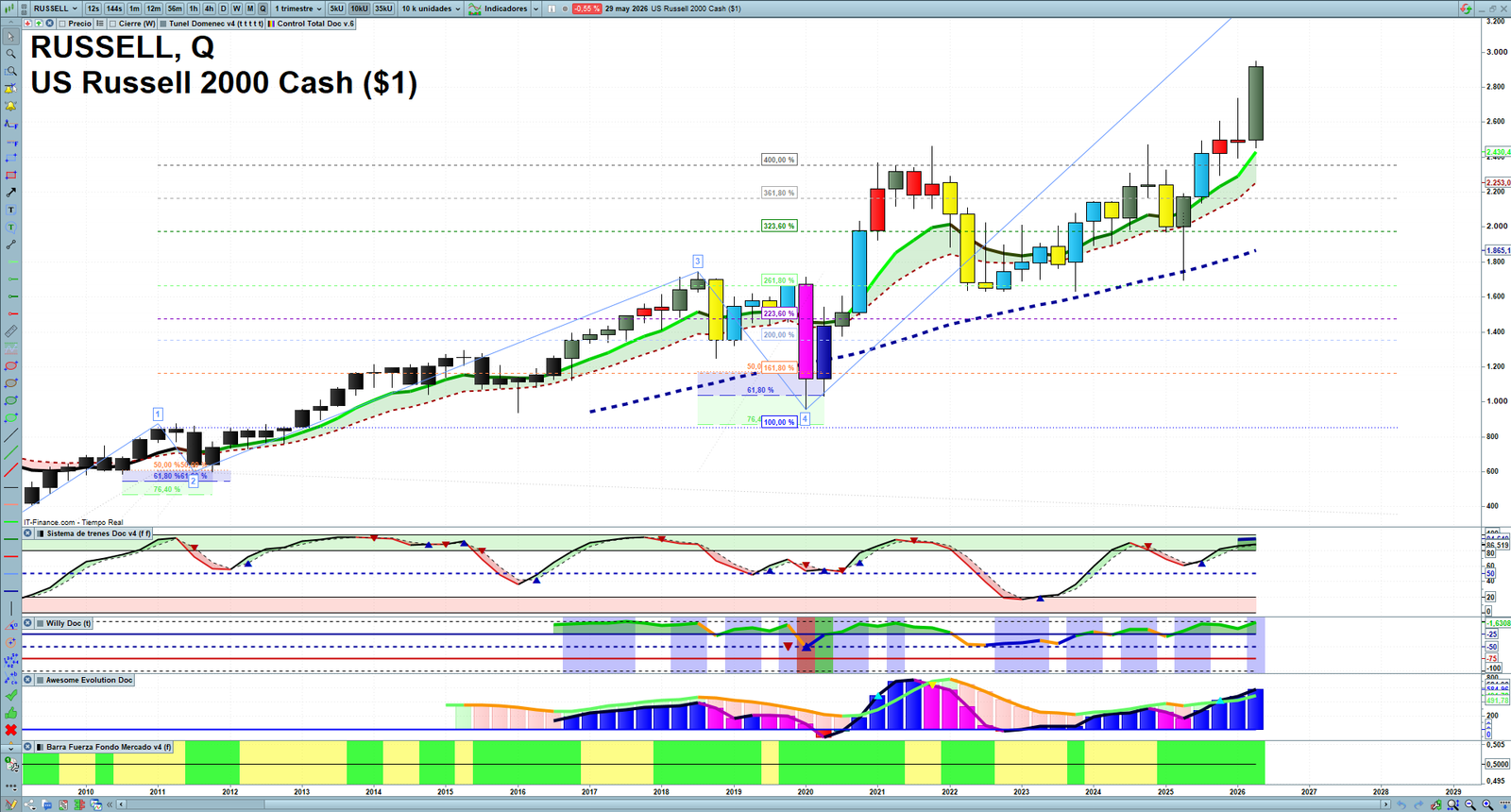Click the M monthly timeframe button

[x=250, y=8]
